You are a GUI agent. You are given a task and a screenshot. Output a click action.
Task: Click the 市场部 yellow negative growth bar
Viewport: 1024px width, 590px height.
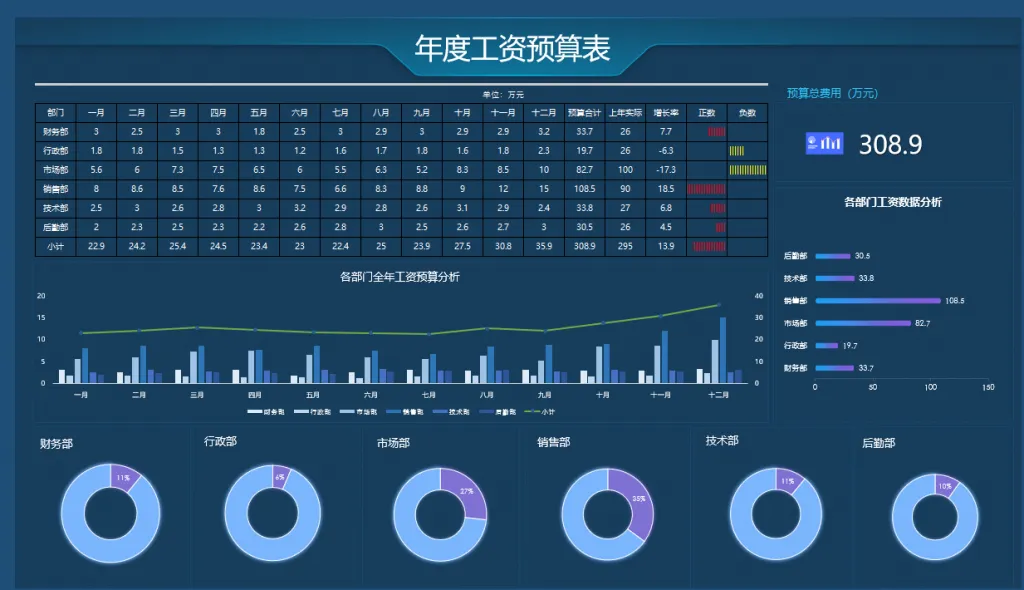[x=747, y=170]
